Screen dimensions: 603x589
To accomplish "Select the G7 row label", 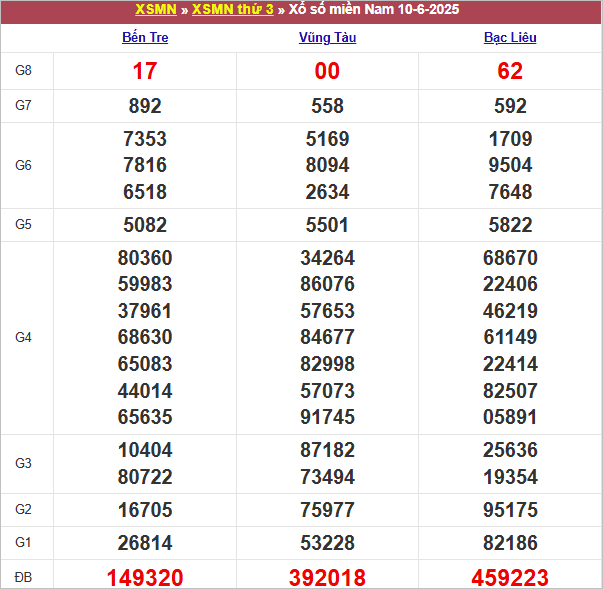I will coord(23,105).
